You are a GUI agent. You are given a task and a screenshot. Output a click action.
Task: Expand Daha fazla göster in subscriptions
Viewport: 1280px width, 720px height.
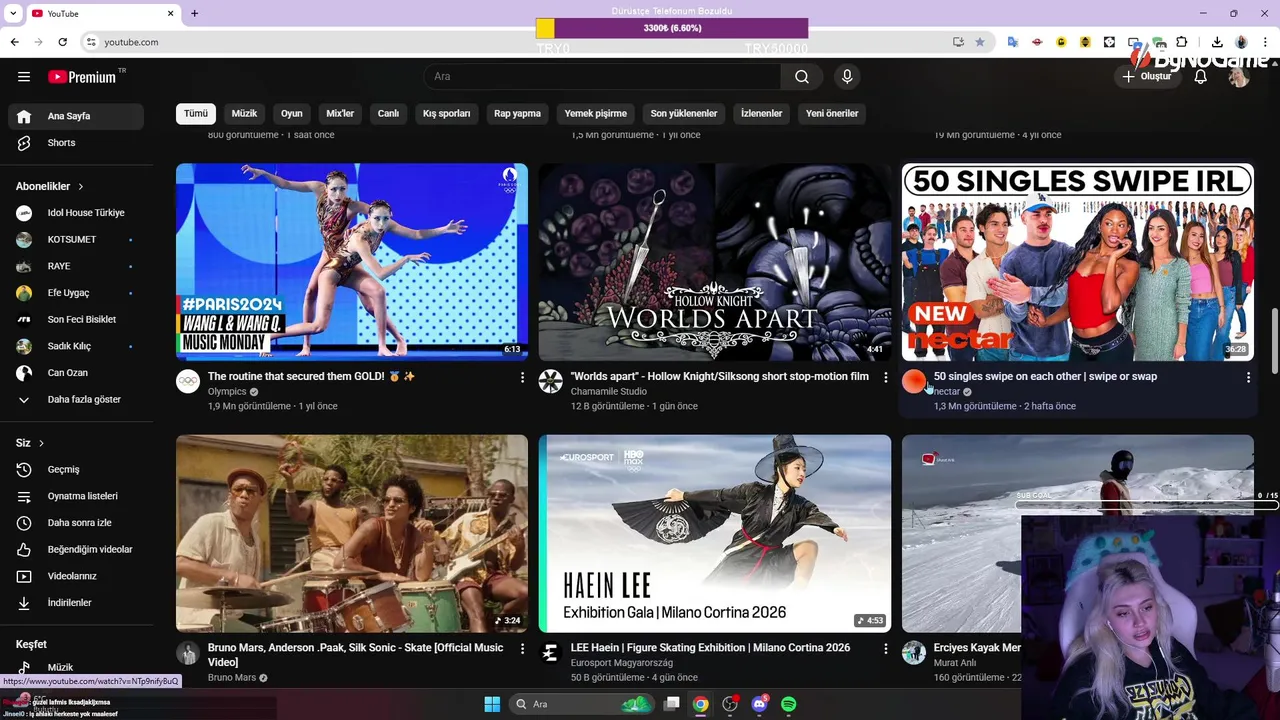point(76,399)
